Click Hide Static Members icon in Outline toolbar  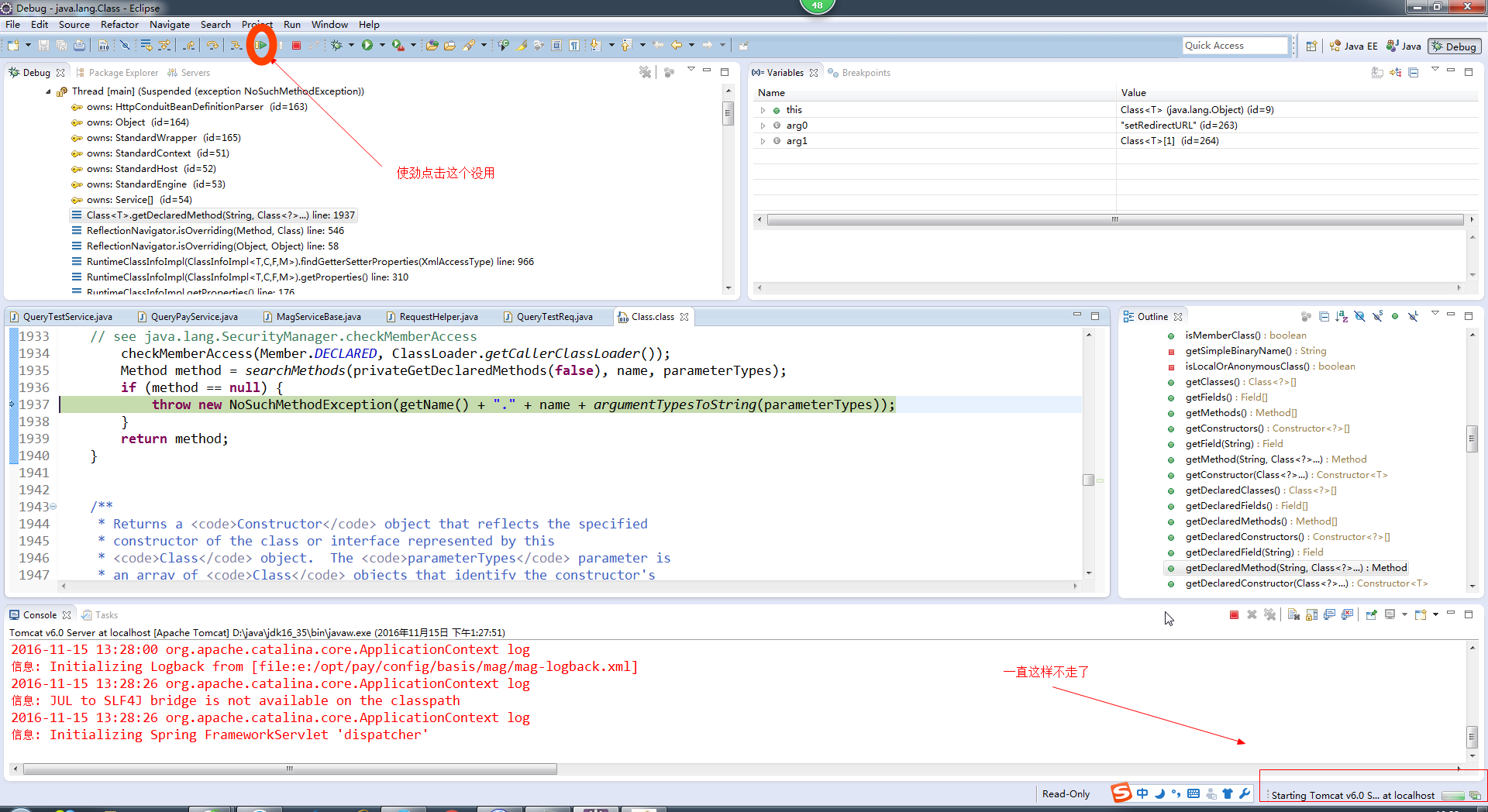point(1378,317)
